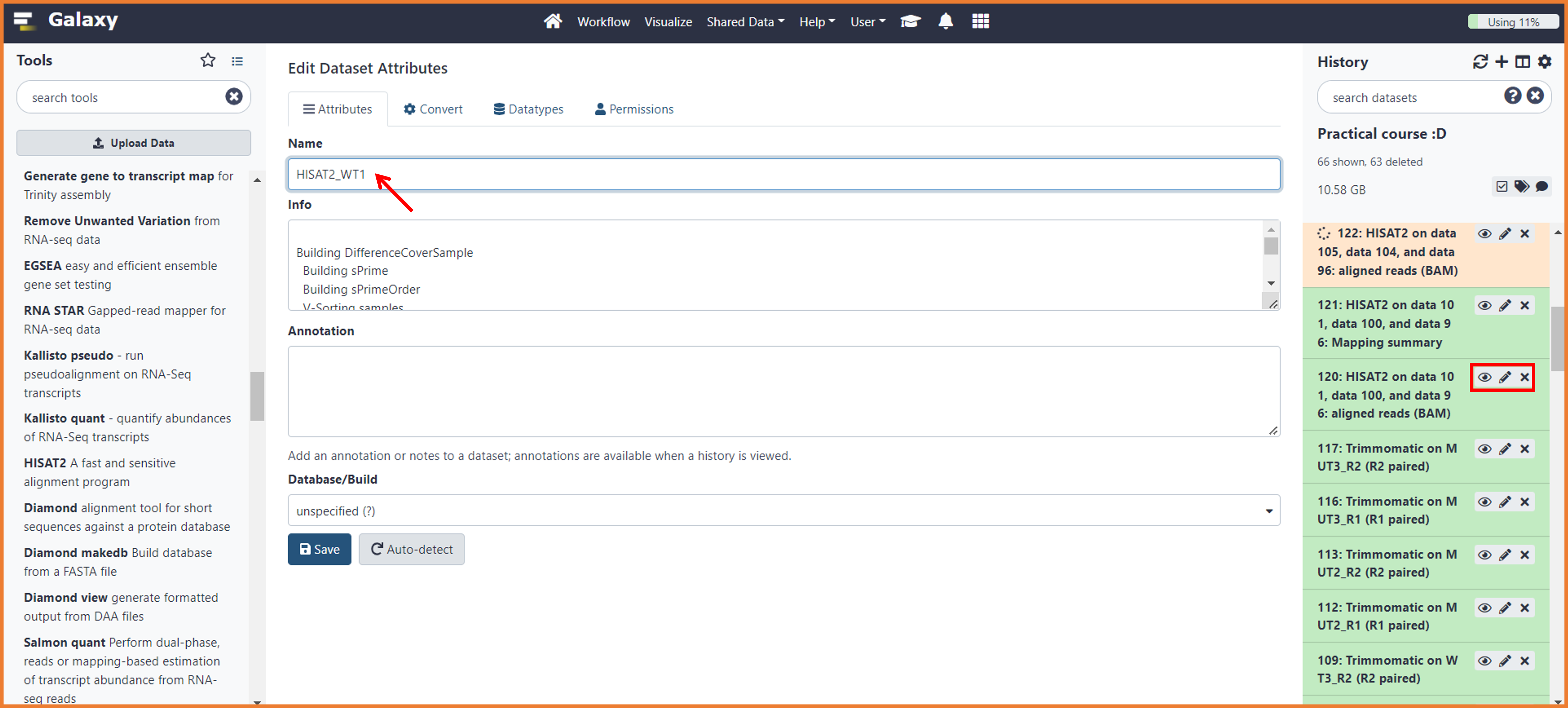Image resolution: width=1568 pixels, height=708 pixels.
Task: Click inside the Annotation text area
Action: point(783,391)
